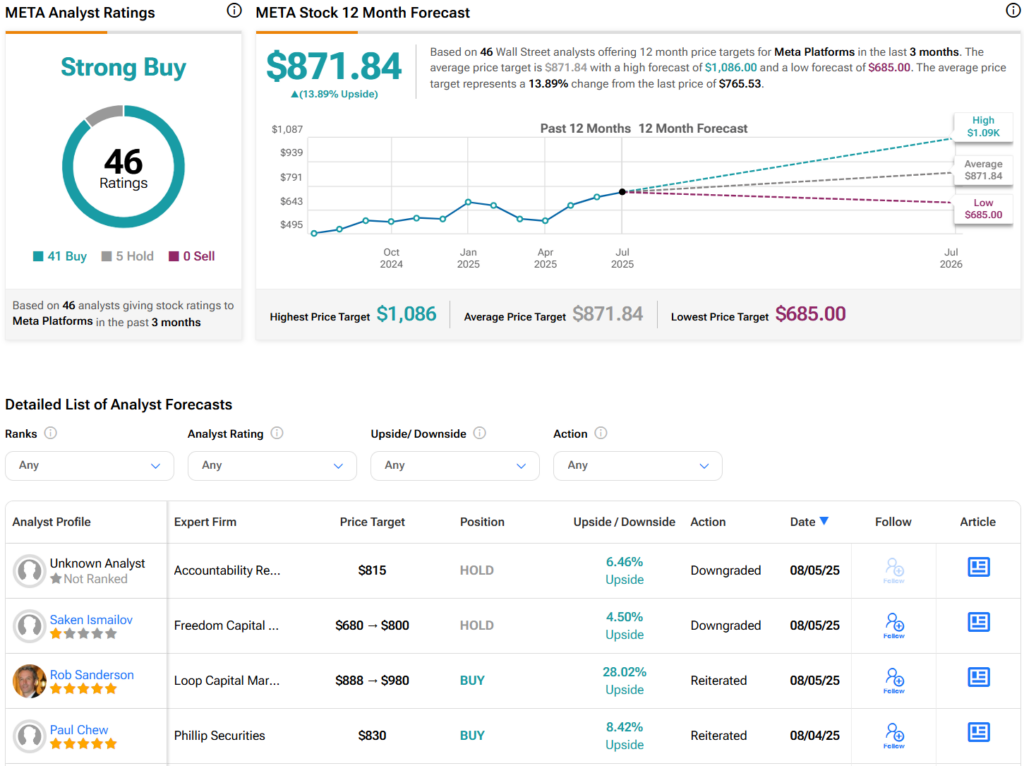Viewport: 1024px width, 766px height.
Task: Open Rob Sanderson's analyst profile link
Action: (92, 675)
